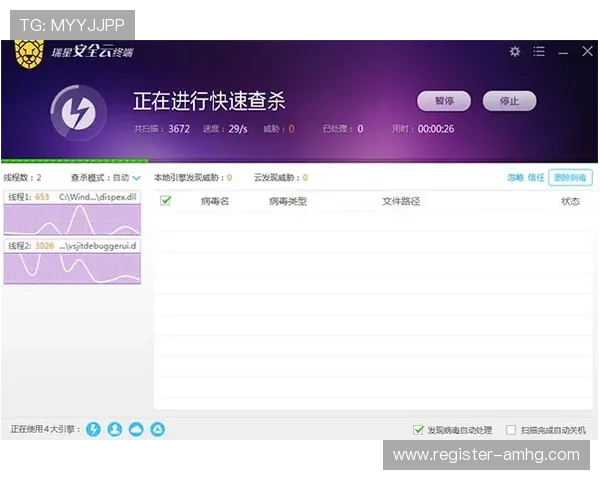Screen dimensions: 600x480
Task: Pause the scan with the 暂停 button
Action: click(444, 101)
